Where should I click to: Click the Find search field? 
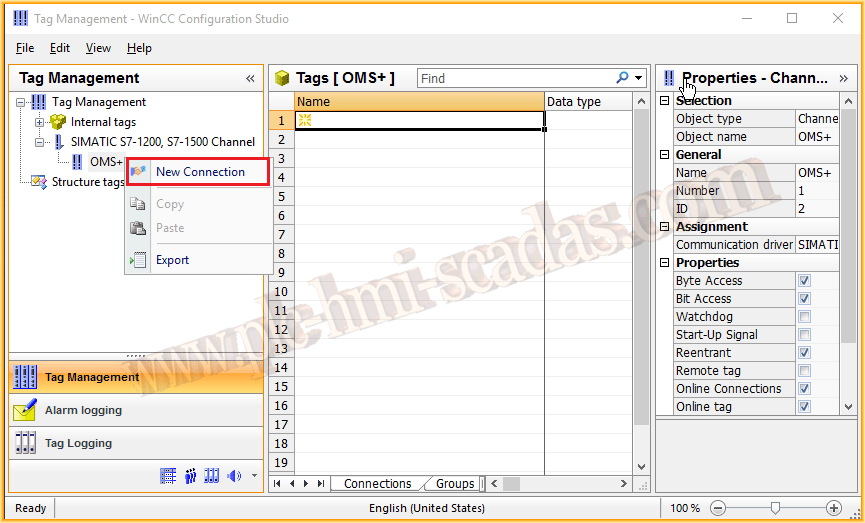tap(515, 78)
